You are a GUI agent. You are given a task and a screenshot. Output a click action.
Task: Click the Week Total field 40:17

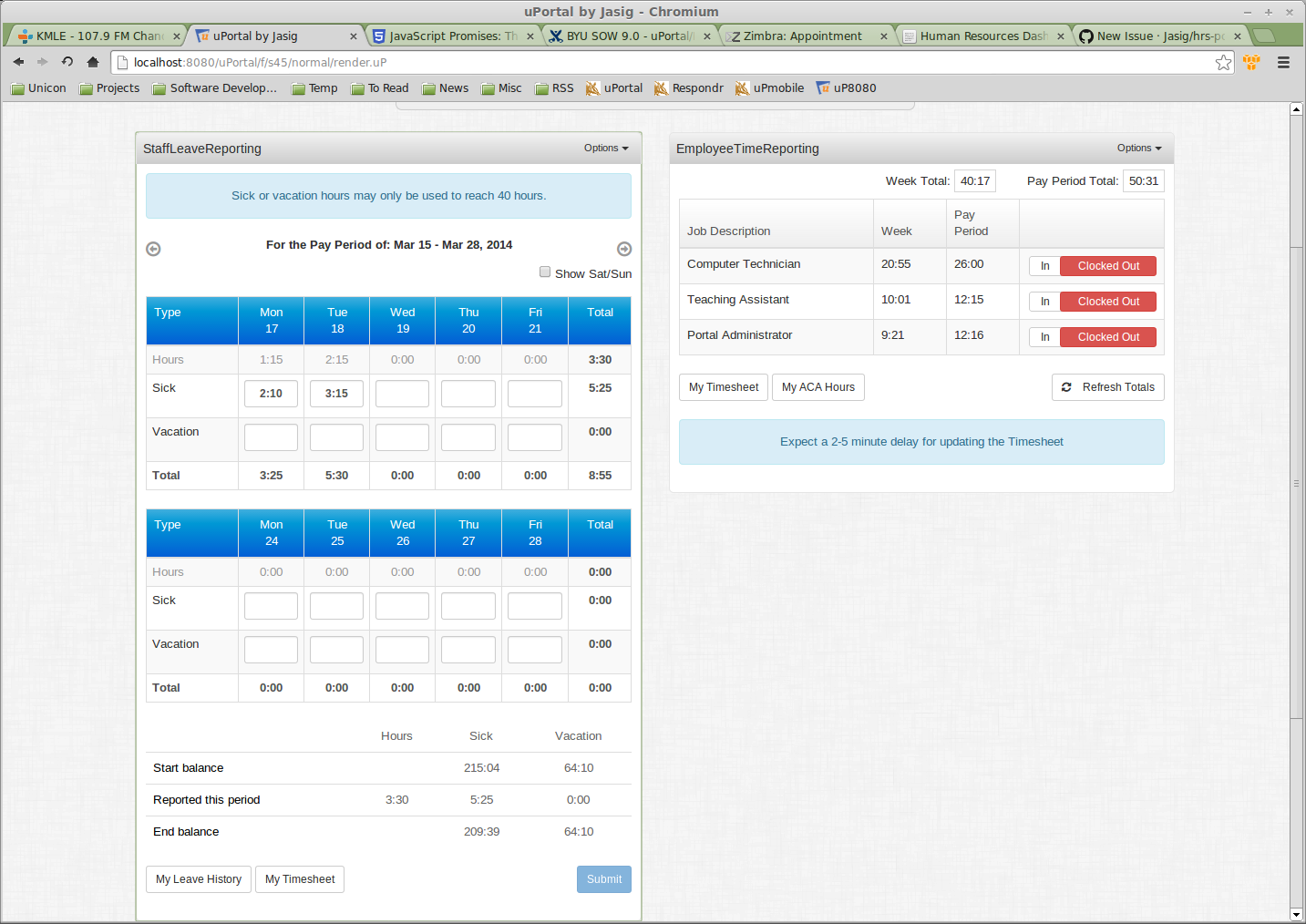(975, 181)
